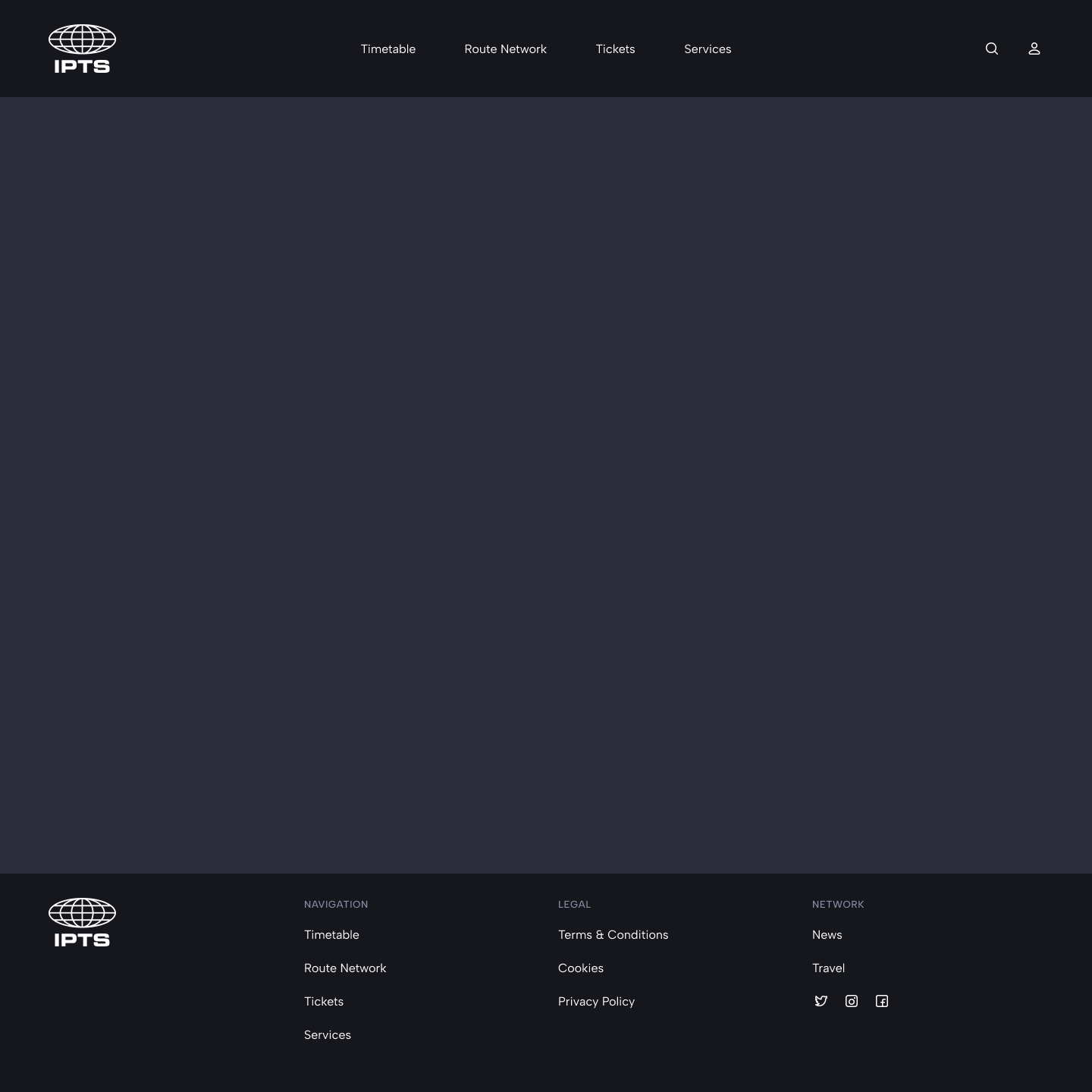Open the Privacy Policy link
Screen dimensions: 1092x1092
pyautogui.click(x=596, y=1002)
